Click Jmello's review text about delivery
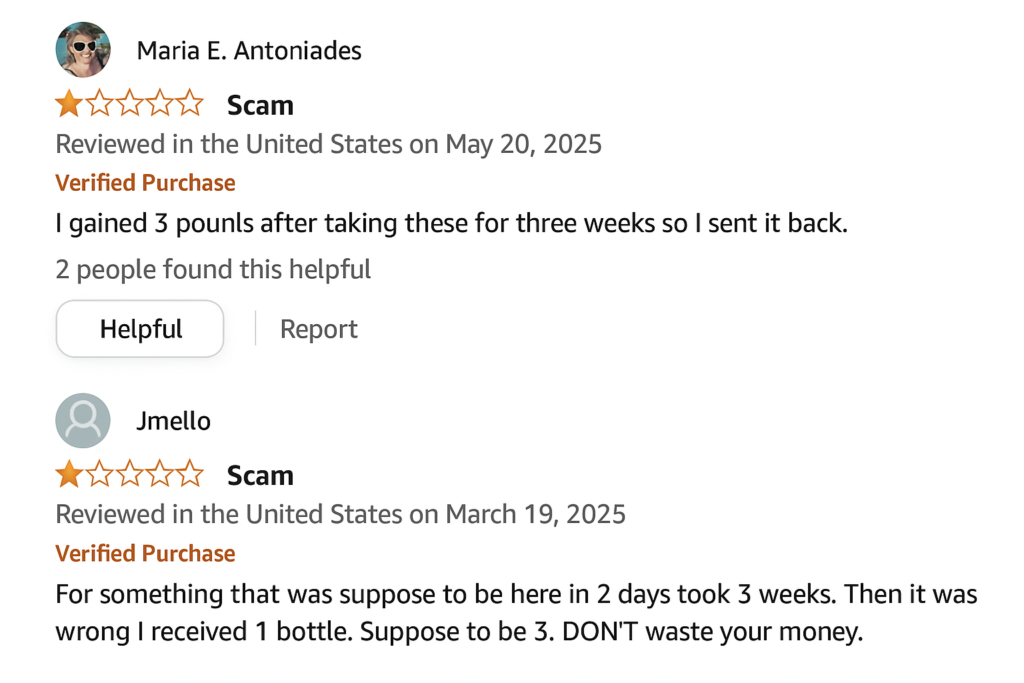Viewport: 1024px width, 683px height. click(x=515, y=613)
